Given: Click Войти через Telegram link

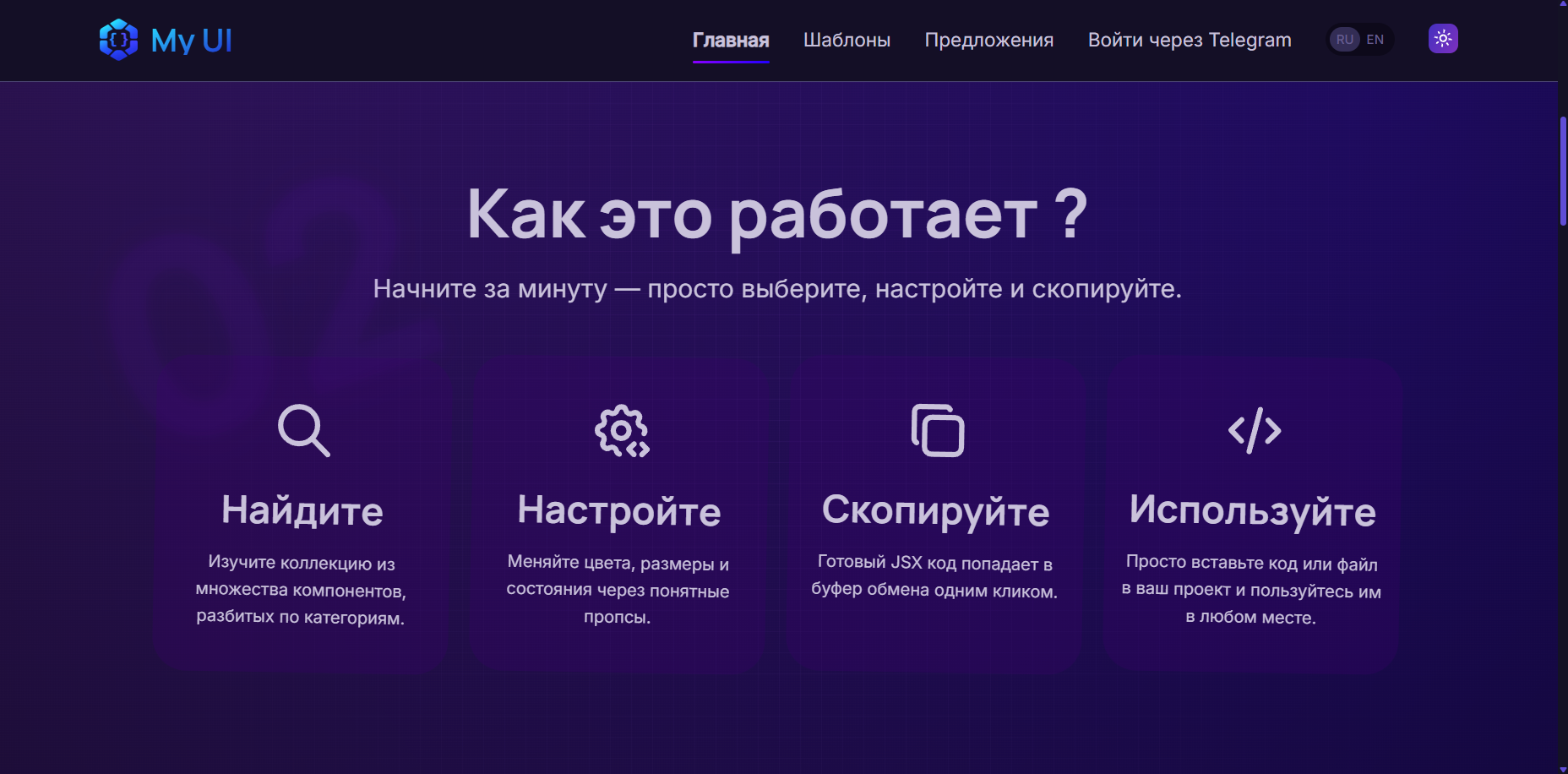Looking at the screenshot, I should 1190,40.
